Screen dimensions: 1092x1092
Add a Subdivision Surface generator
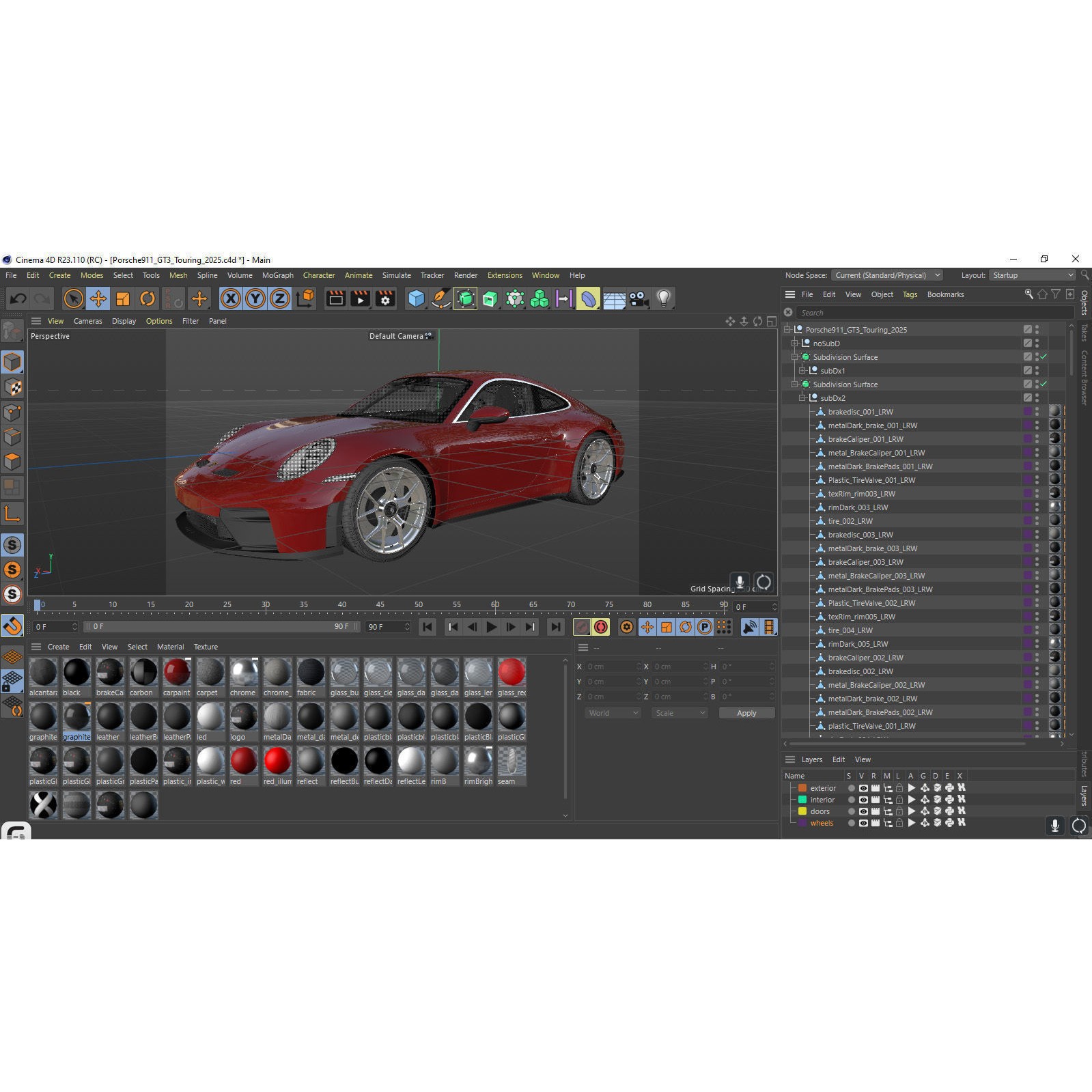pos(466,298)
